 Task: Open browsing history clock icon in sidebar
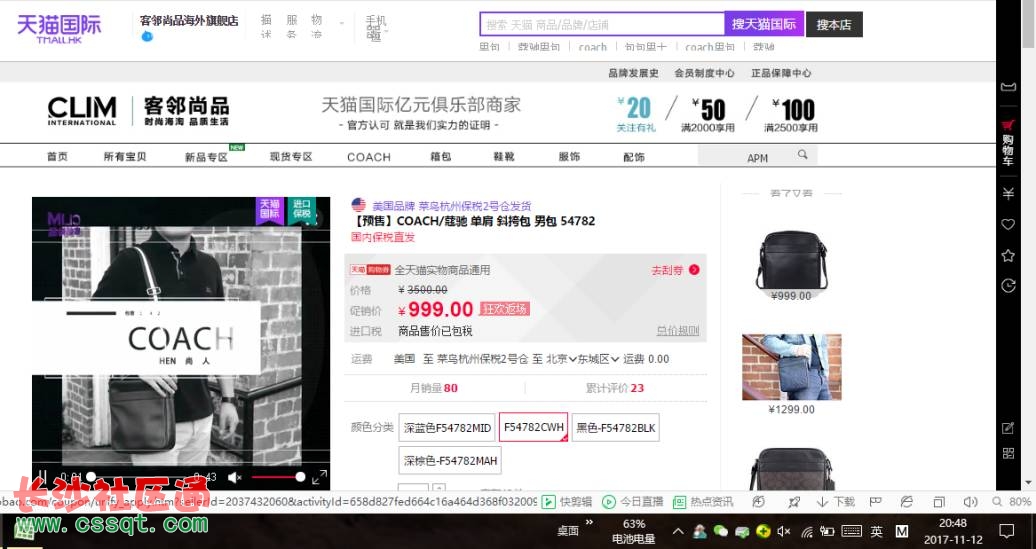pos(1008,285)
